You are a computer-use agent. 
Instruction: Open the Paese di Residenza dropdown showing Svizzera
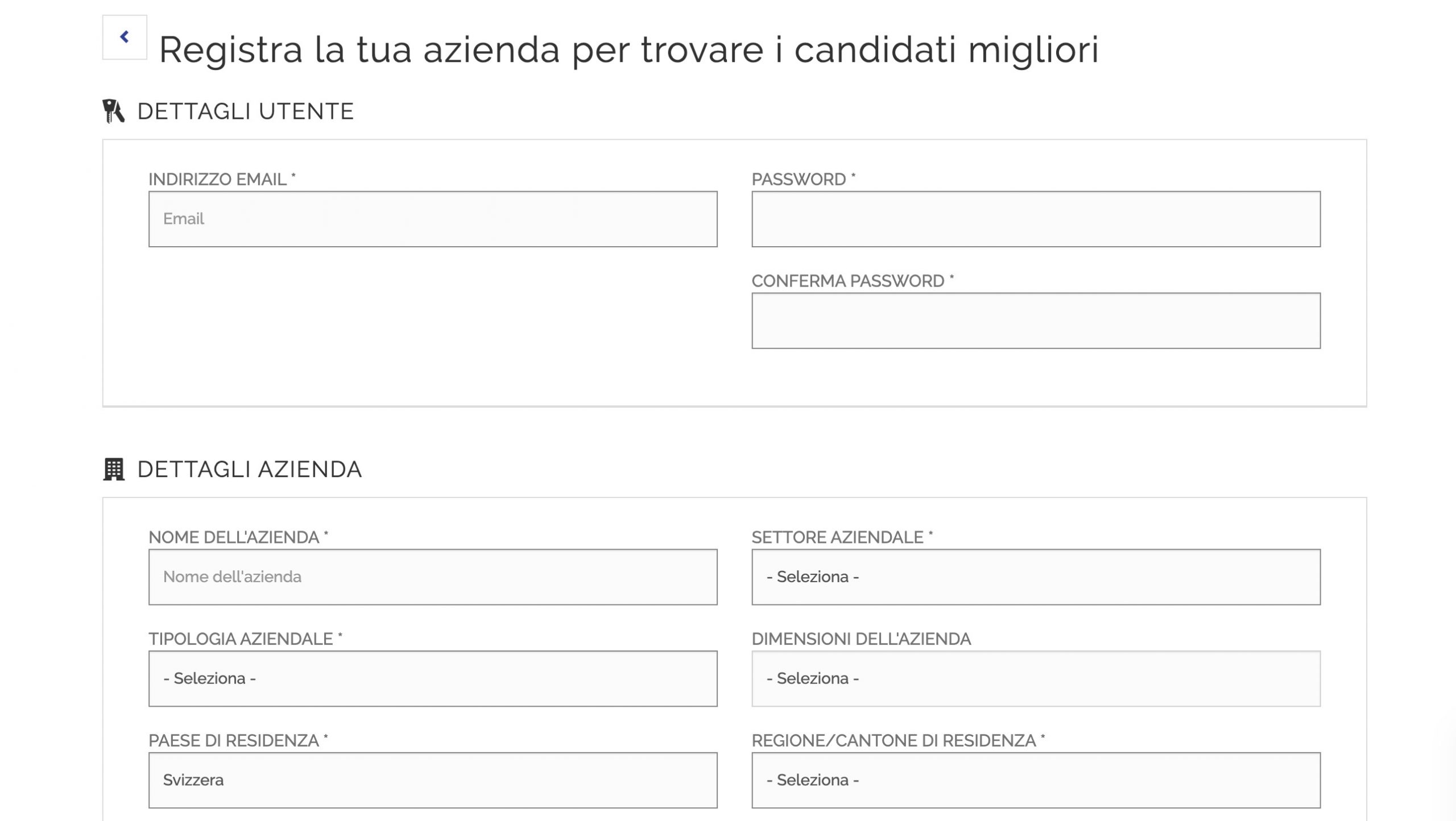coord(433,781)
